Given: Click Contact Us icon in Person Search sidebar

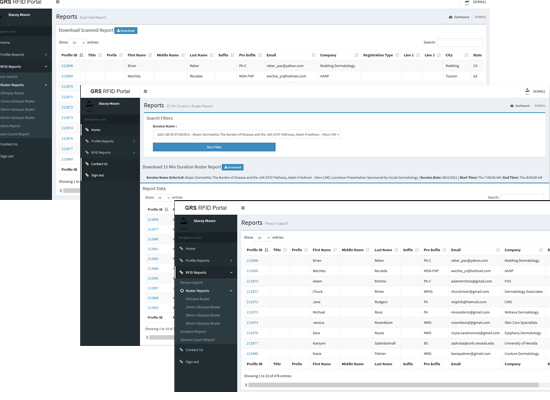Looking at the screenshot, I should coord(181,350).
